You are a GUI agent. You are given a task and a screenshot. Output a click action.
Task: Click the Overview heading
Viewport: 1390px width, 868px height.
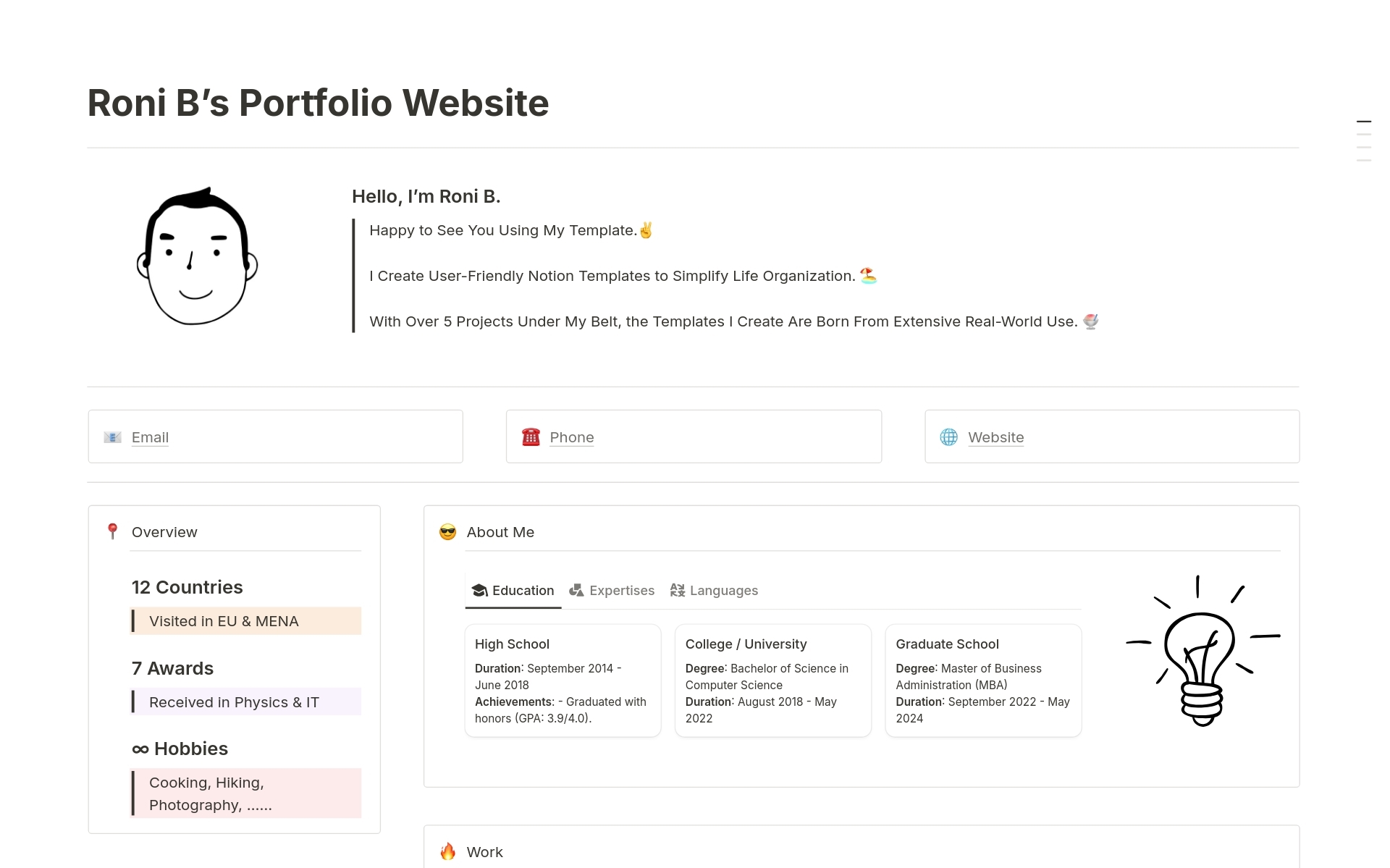[164, 532]
